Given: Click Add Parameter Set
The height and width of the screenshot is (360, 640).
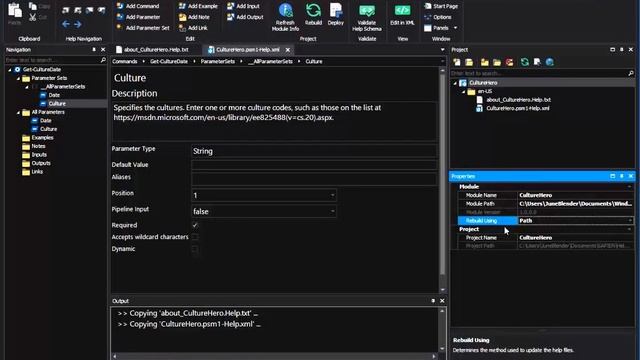Looking at the screenshot, I should (x=143, y=28).
